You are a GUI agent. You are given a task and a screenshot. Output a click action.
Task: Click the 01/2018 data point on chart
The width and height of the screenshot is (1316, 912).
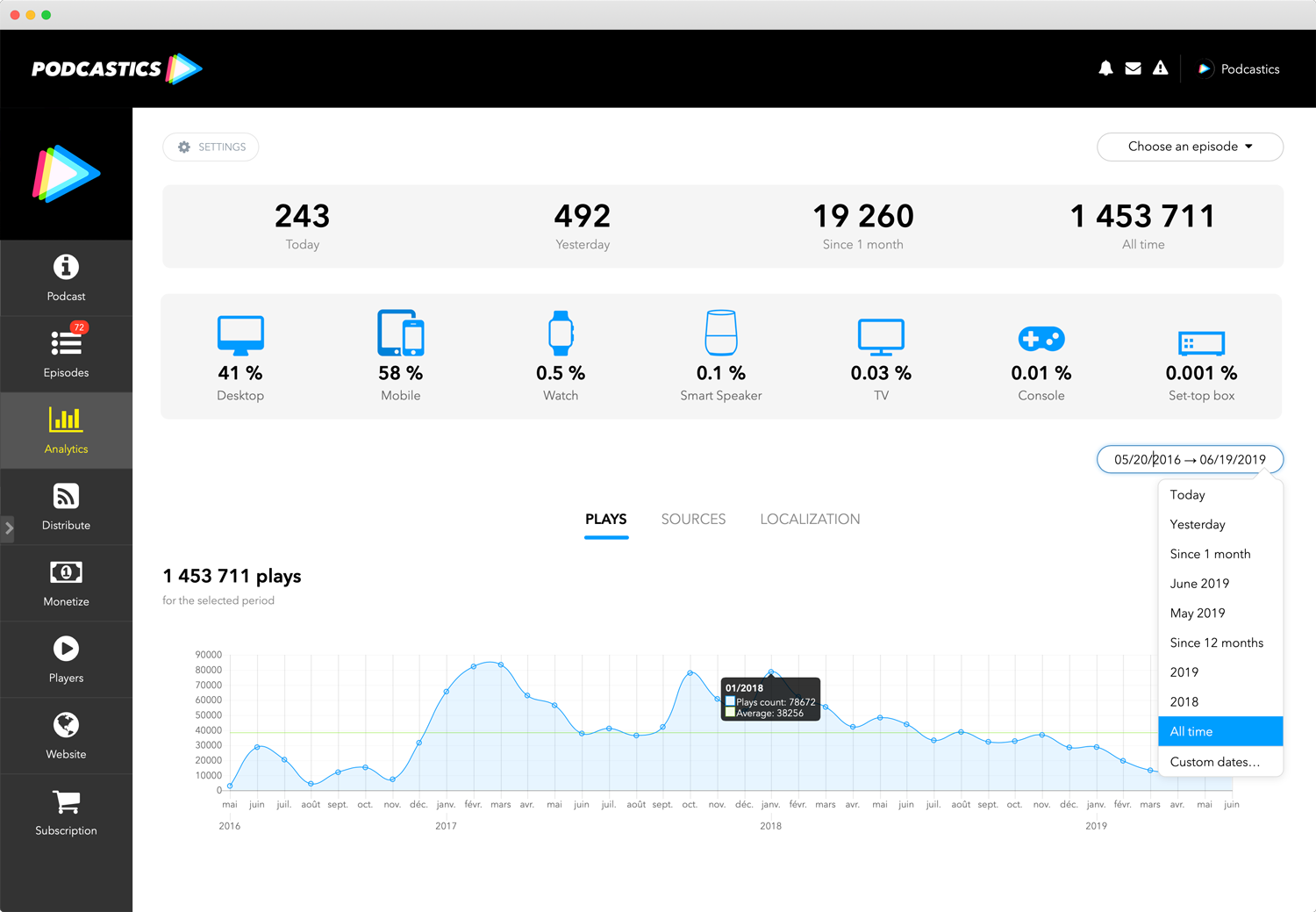pyautogui.click(x=771, y=672)
